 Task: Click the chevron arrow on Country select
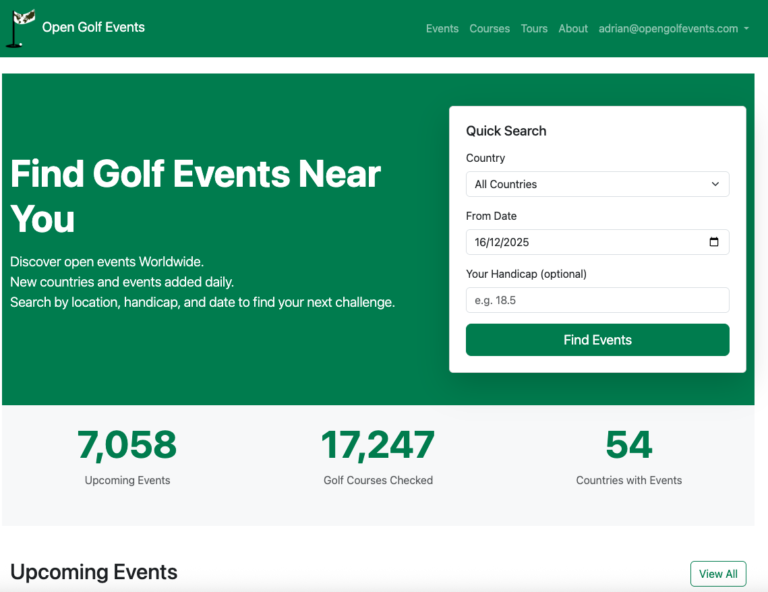click(x=715, y=184)
